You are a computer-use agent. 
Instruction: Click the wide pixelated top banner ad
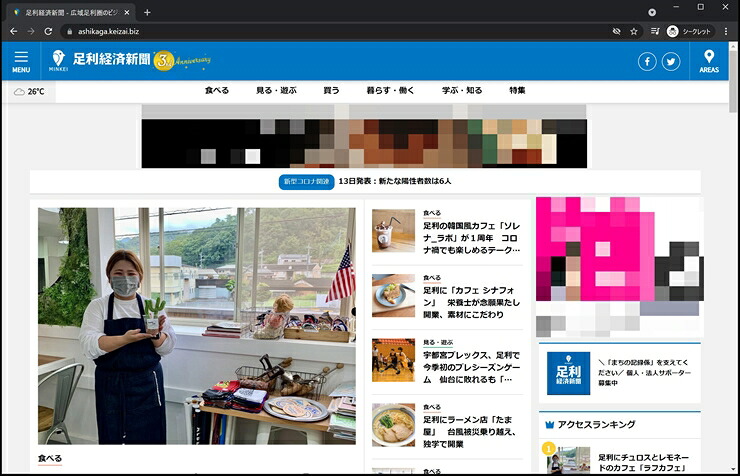tap(364, 136)
